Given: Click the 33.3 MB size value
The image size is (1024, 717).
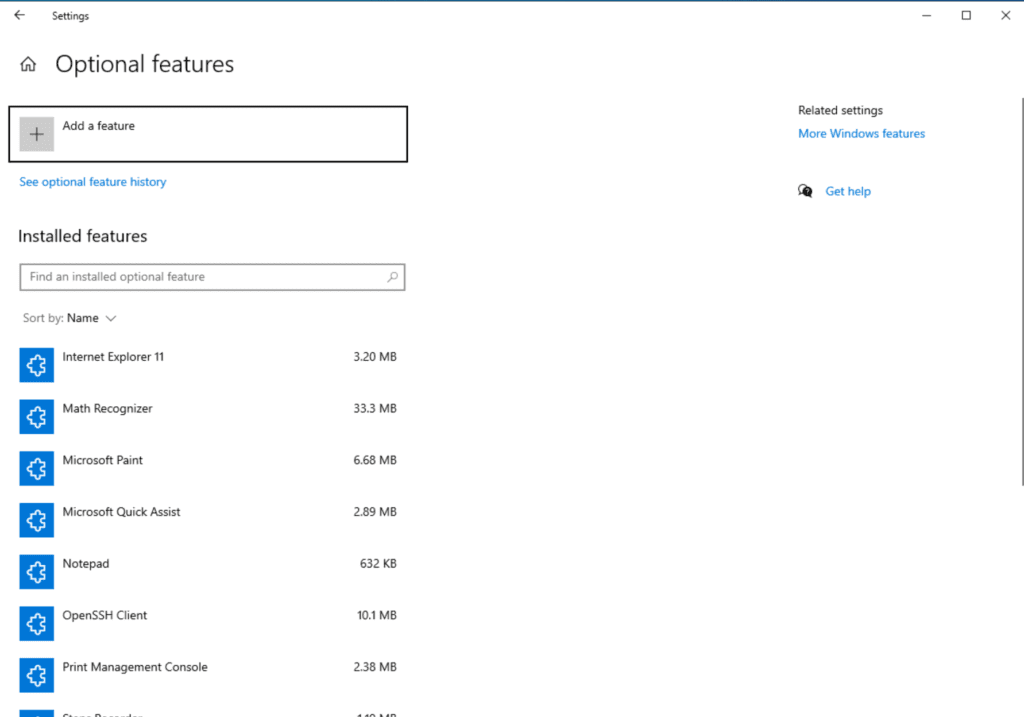Looking at the screenshot, I should point(375,408).
